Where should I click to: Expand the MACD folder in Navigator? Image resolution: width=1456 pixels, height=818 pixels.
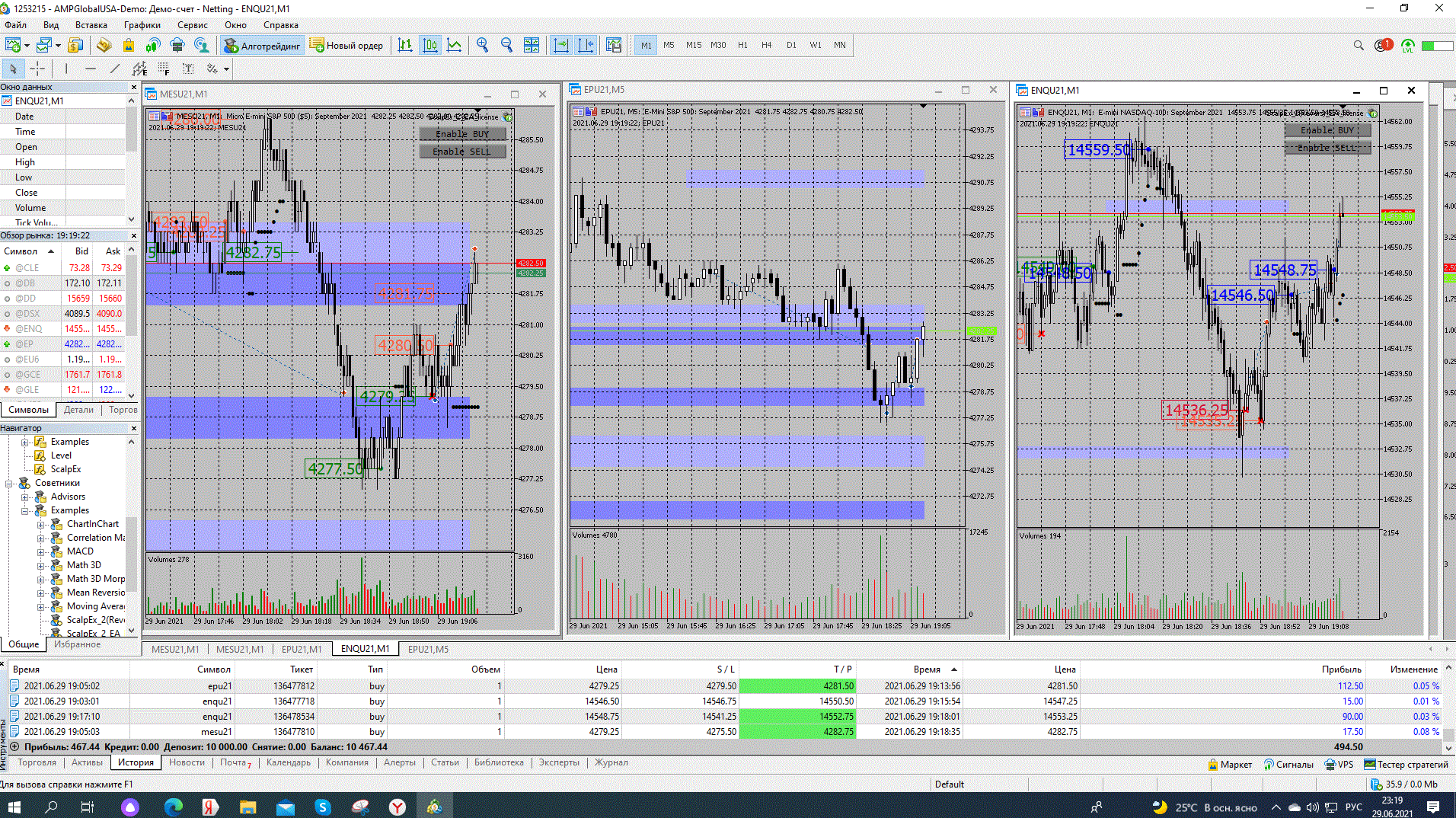(41, 551)
